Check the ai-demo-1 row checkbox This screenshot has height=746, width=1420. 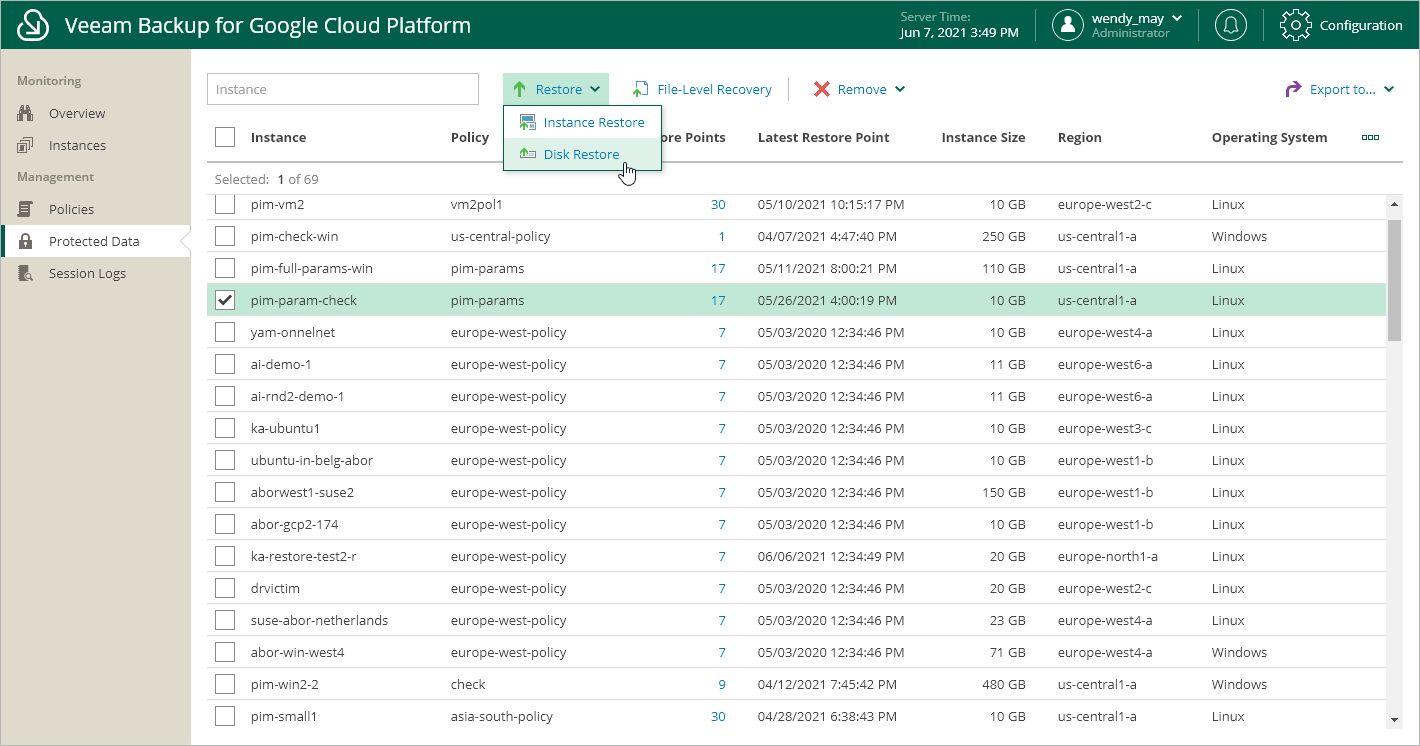tap(225, 364)
